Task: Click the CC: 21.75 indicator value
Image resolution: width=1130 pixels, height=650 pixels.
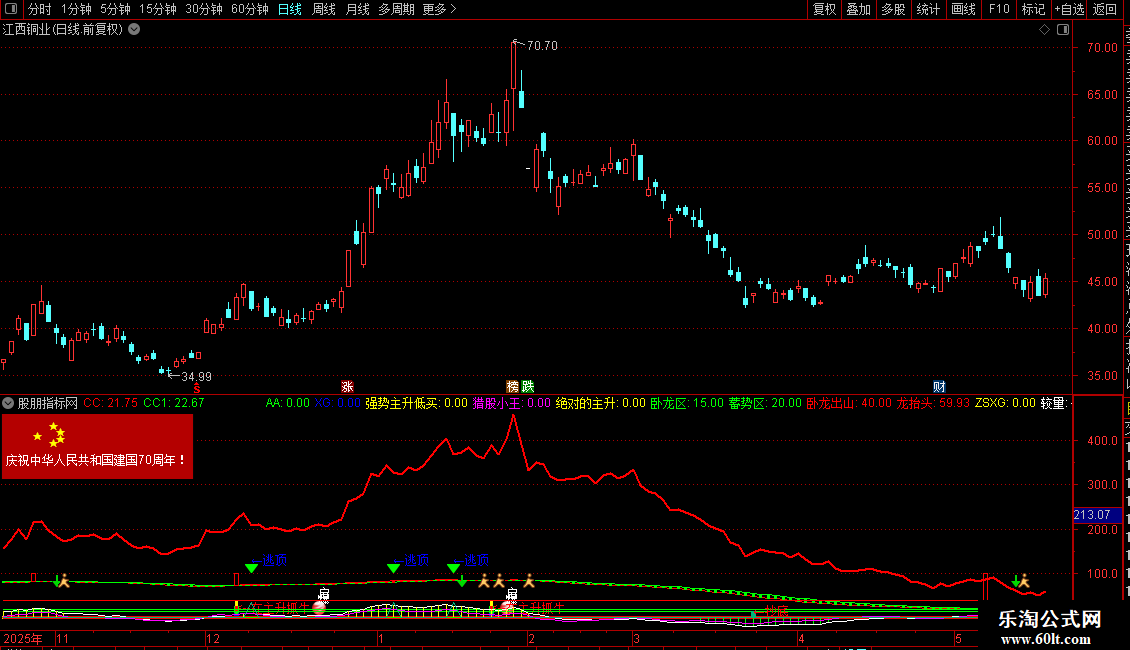Action: click(110, 403)
